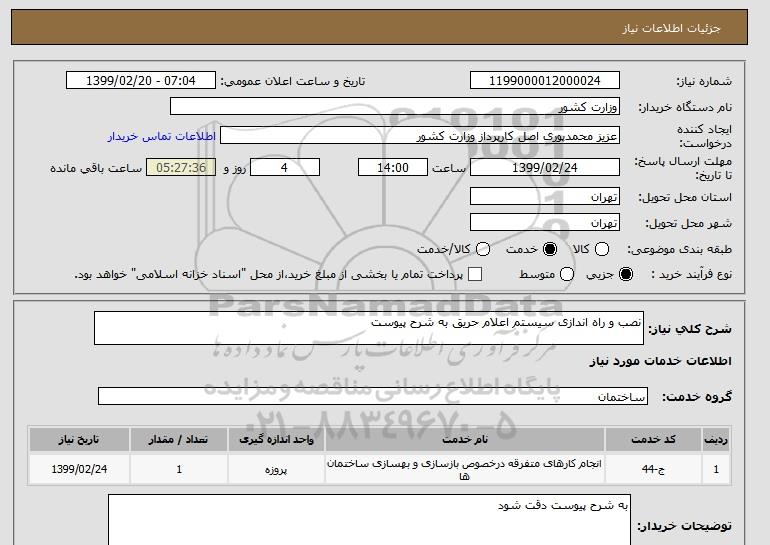The height and width of the screenshot is (545, 770).
Task: Click the deadline time field 14:00
Action: (x=393, y=167)
